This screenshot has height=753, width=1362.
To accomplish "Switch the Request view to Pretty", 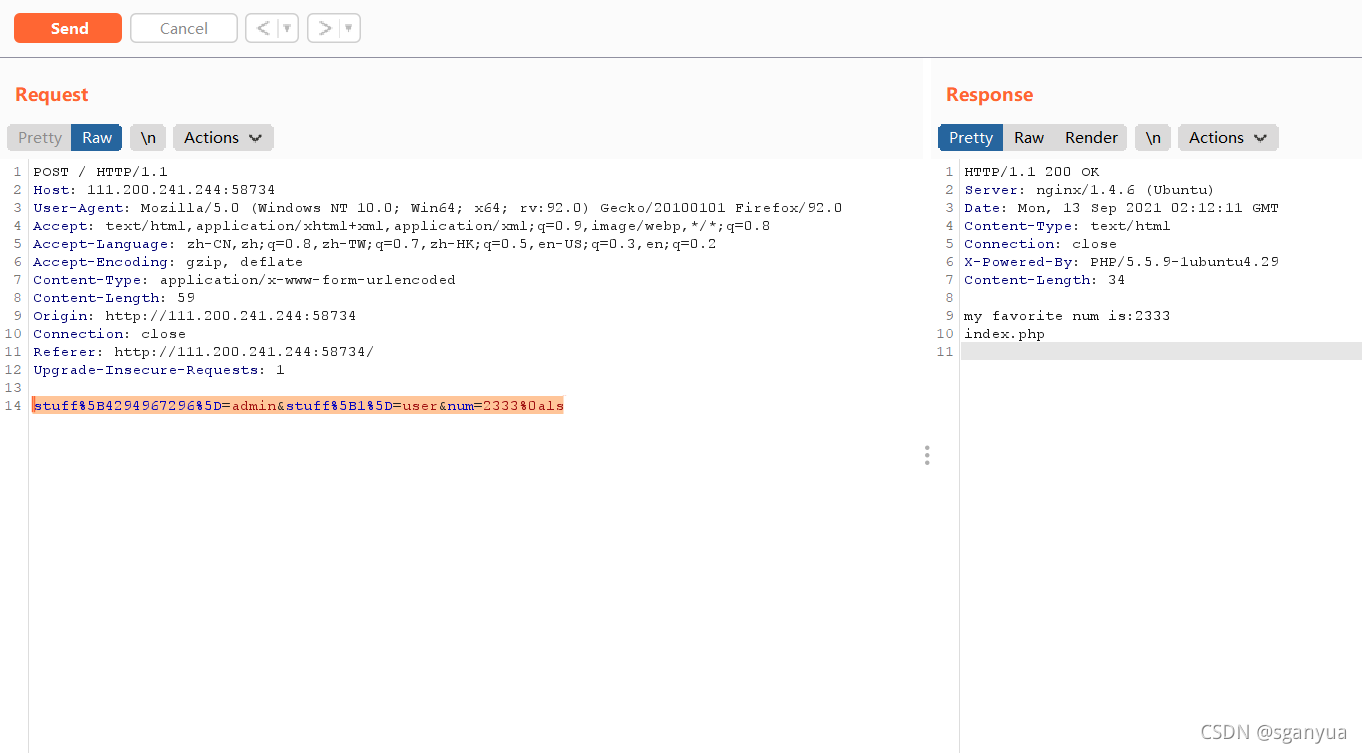I will [x=38, y=137].
